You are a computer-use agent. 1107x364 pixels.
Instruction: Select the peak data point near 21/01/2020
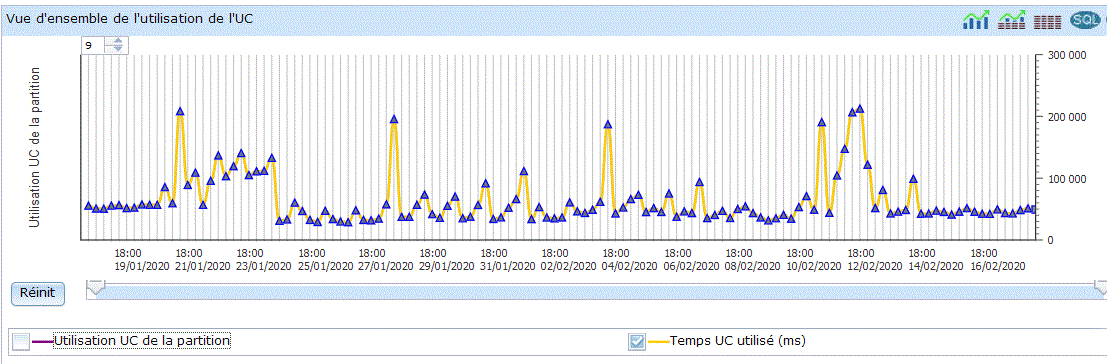[x=180, y=111]
